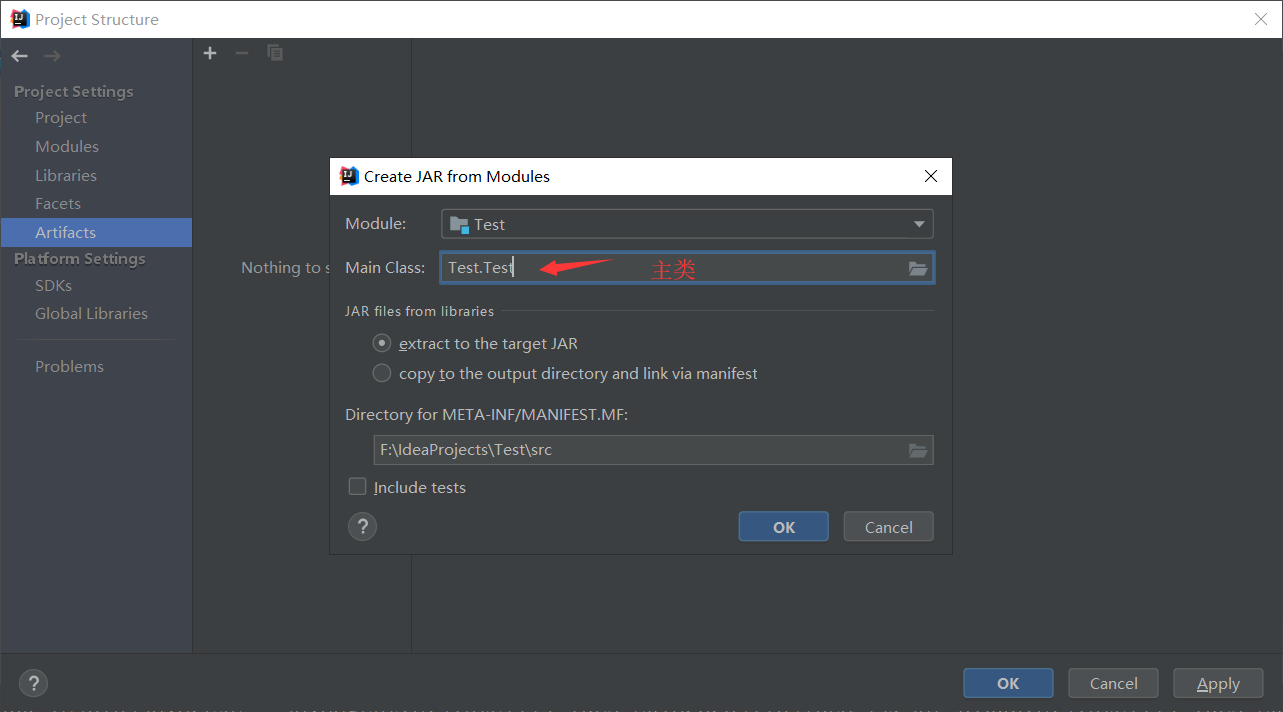Cancel the Create JAR dialog
Viewport: 1283px width, 712px height.
coord(889,527)
